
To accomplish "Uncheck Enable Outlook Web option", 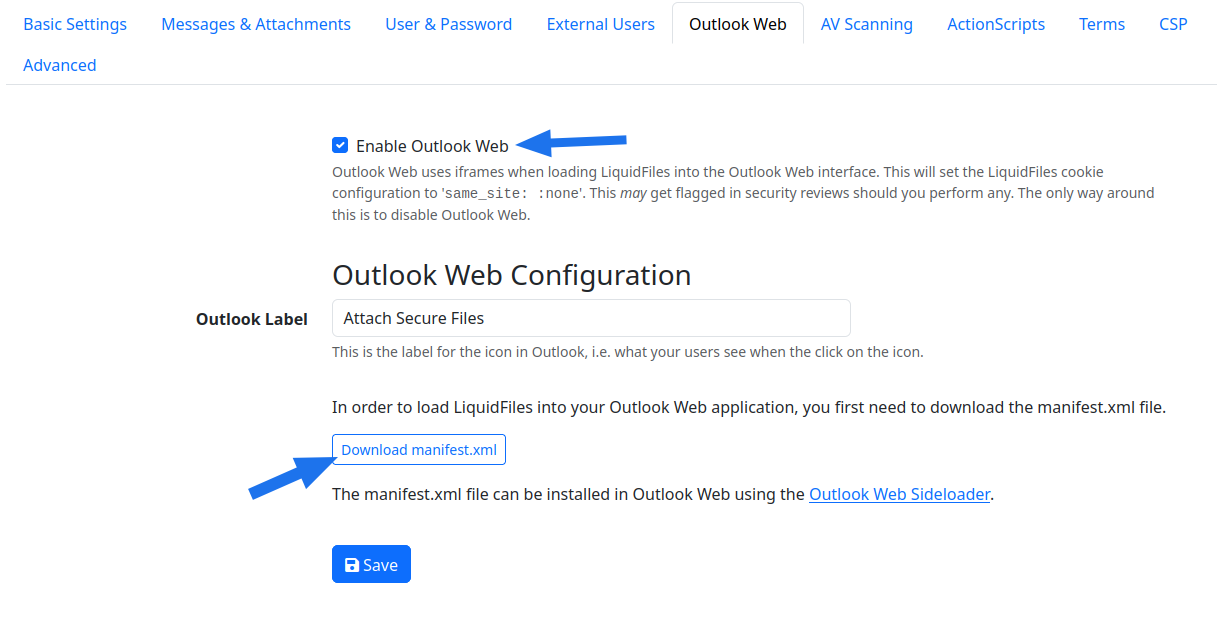I will [x=340, y=145].
